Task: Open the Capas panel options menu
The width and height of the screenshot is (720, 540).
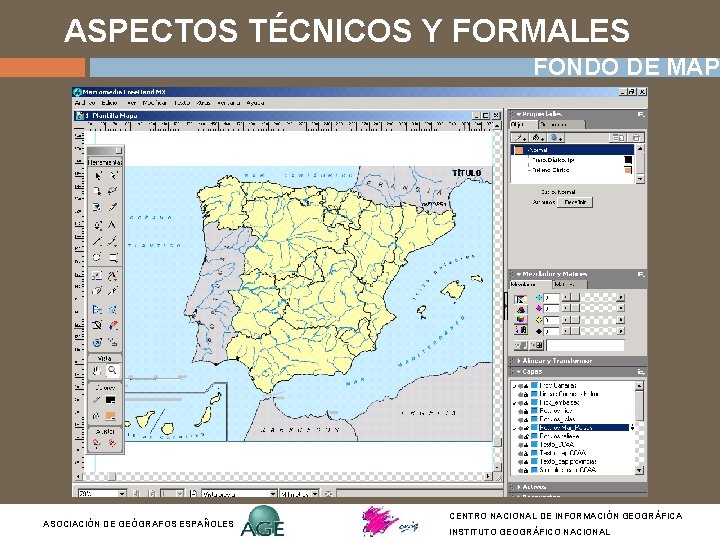Action: pos(641,372)
